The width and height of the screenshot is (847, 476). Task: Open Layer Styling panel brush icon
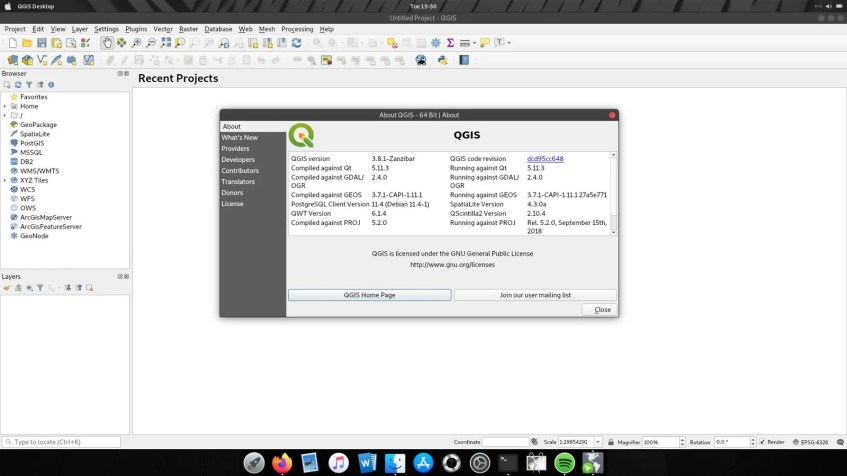tap(7, 288)
